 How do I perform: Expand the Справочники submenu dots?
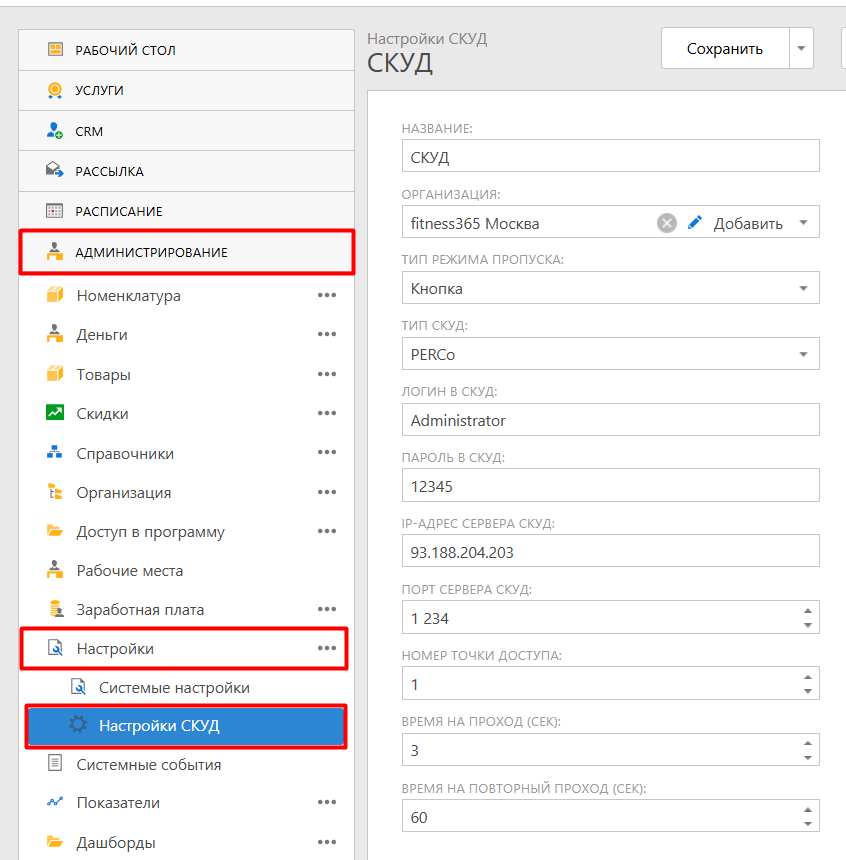(327, 452)
